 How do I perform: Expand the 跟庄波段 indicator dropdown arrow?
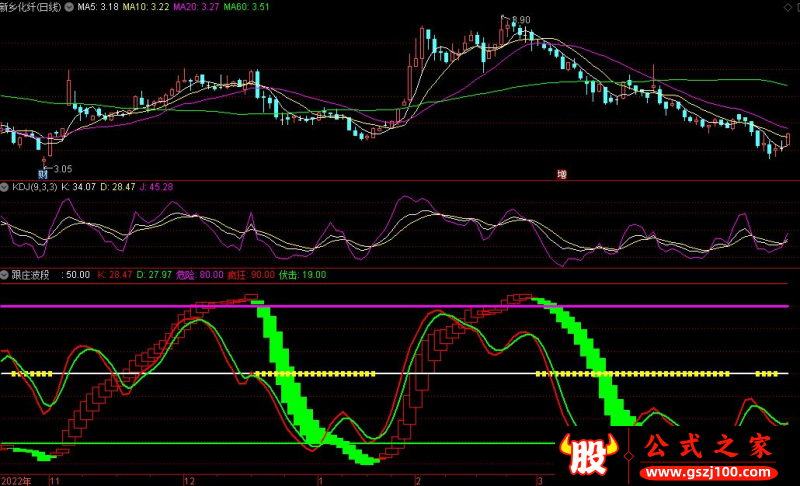6,273
